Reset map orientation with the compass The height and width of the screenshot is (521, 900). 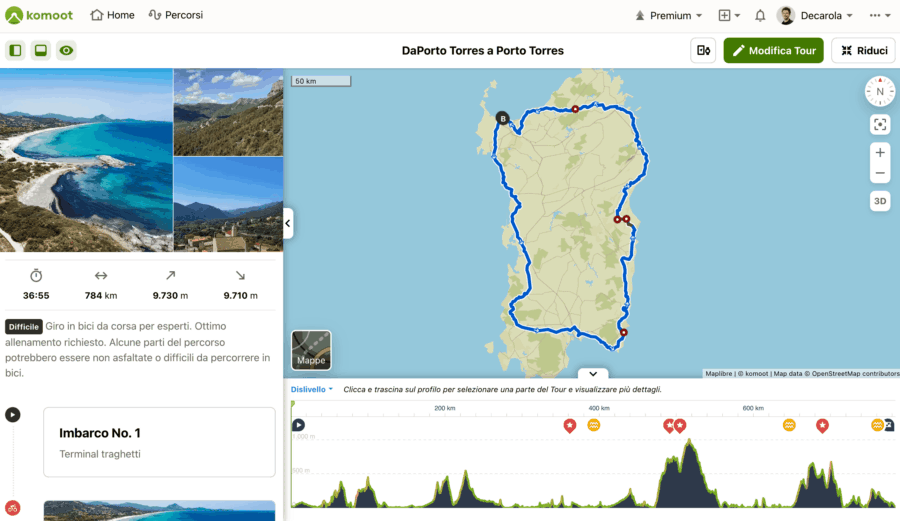tap(880, 91)
